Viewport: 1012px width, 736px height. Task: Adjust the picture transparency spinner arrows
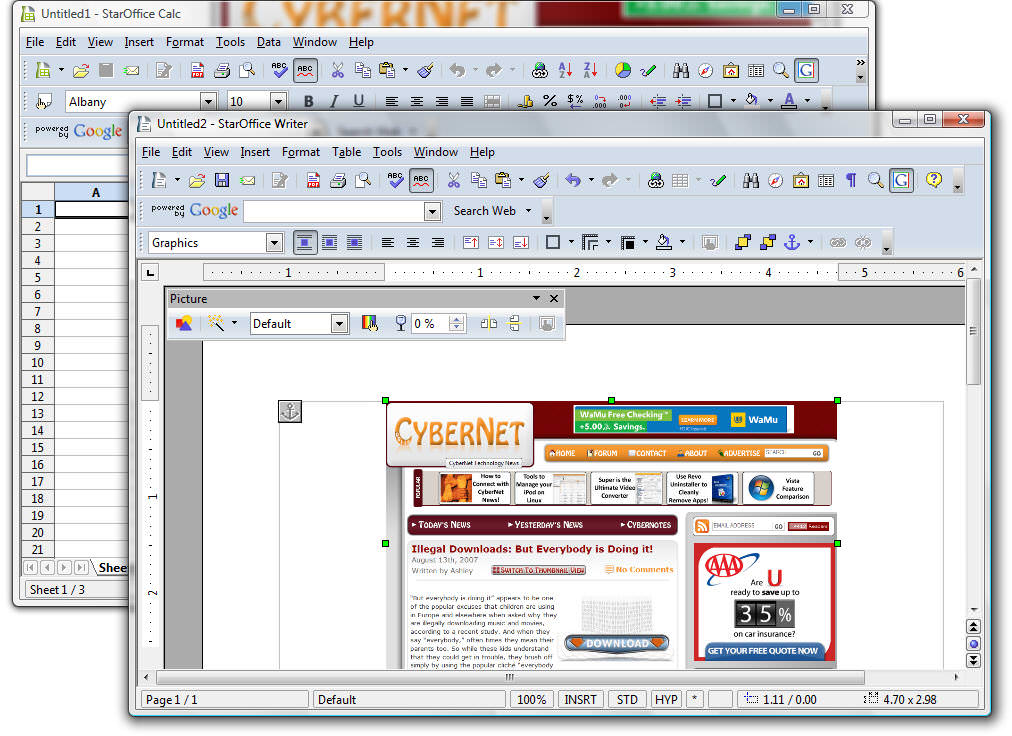(456, 323)
